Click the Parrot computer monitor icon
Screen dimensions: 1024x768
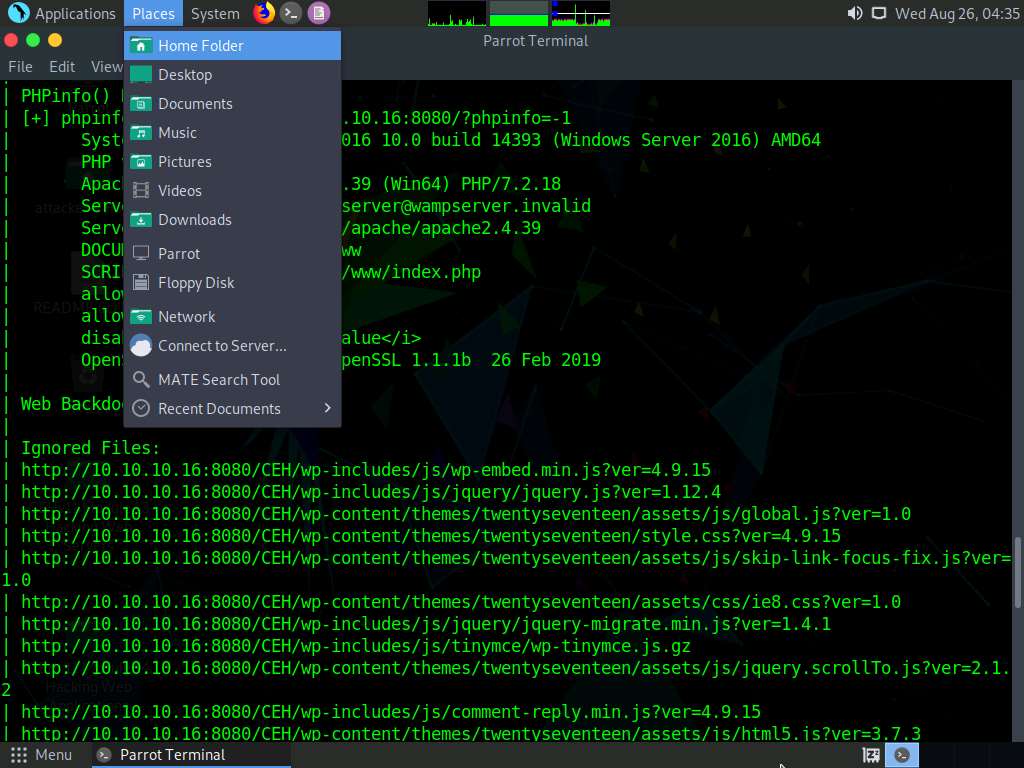140,253
